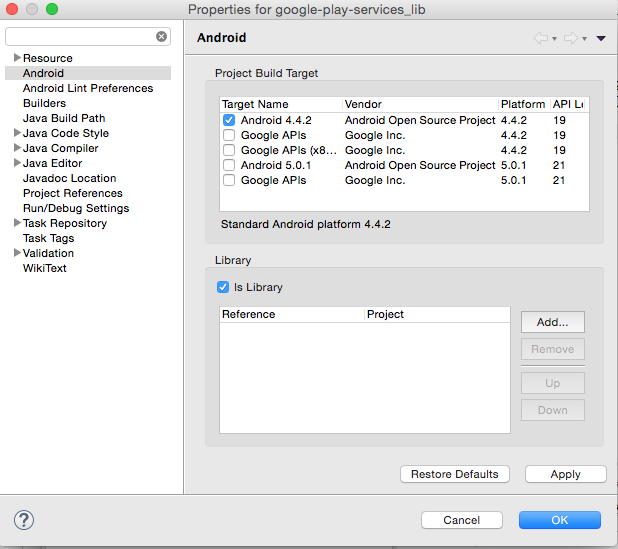The height and width of the screenshot is (549, 618).
Task: Click the Remove library button
Action: pos(553,349)
